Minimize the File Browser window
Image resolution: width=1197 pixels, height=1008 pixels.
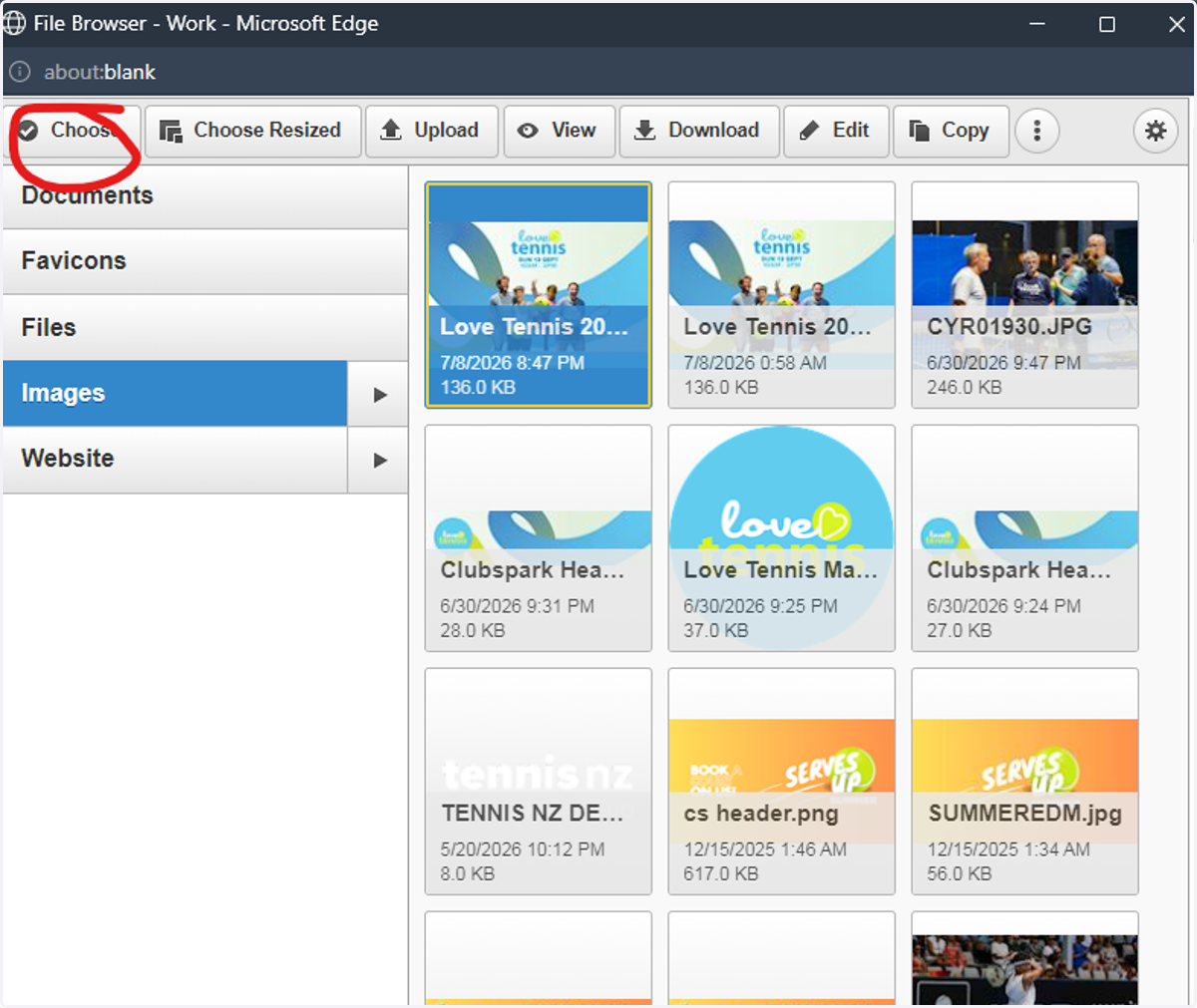click(x=1037, y=24)
